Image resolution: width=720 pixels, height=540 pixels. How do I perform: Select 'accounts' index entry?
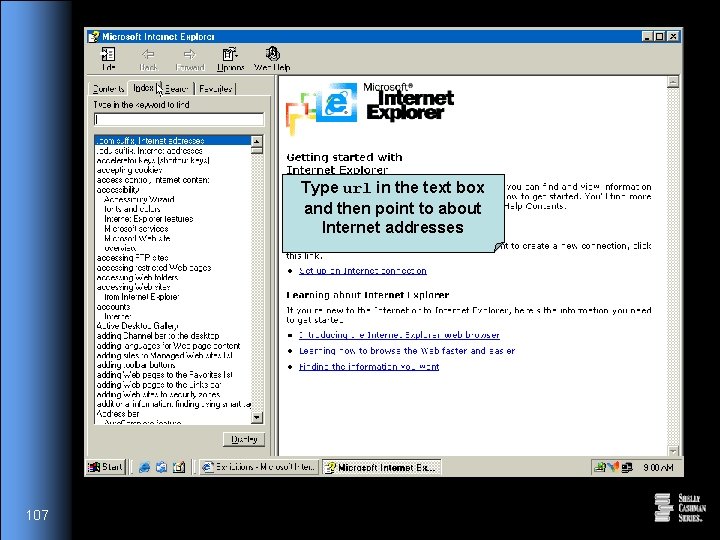113,307
